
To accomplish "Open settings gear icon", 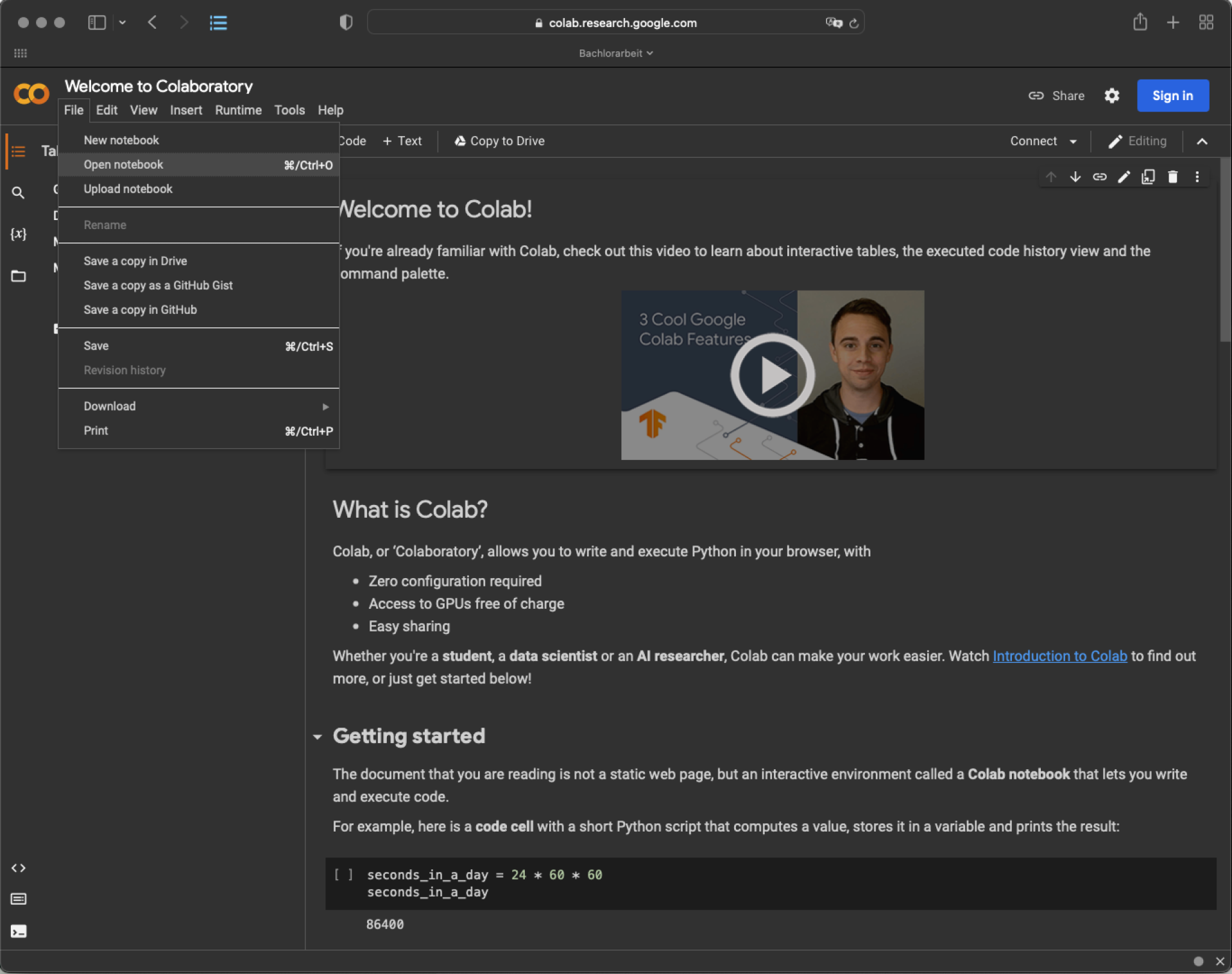I will [1112, 96].
